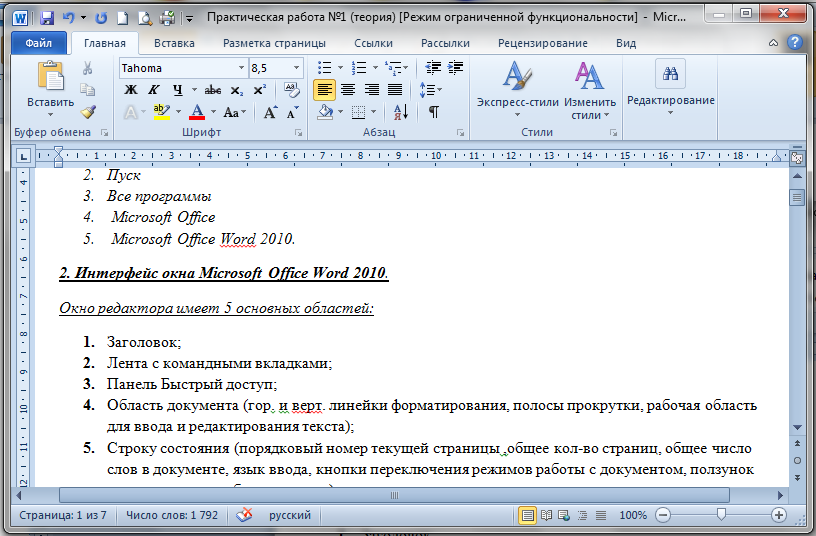This screenshot has width=816, height=536.
Task: Clear formatting with the eraser icon
Action: click(x=291, y=90)
